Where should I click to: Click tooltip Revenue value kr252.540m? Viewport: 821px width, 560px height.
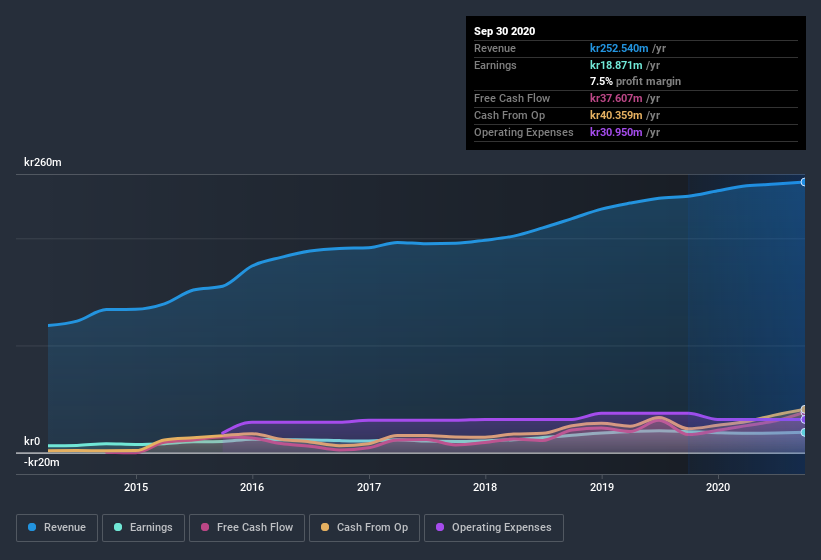click(x=622, y=48)
